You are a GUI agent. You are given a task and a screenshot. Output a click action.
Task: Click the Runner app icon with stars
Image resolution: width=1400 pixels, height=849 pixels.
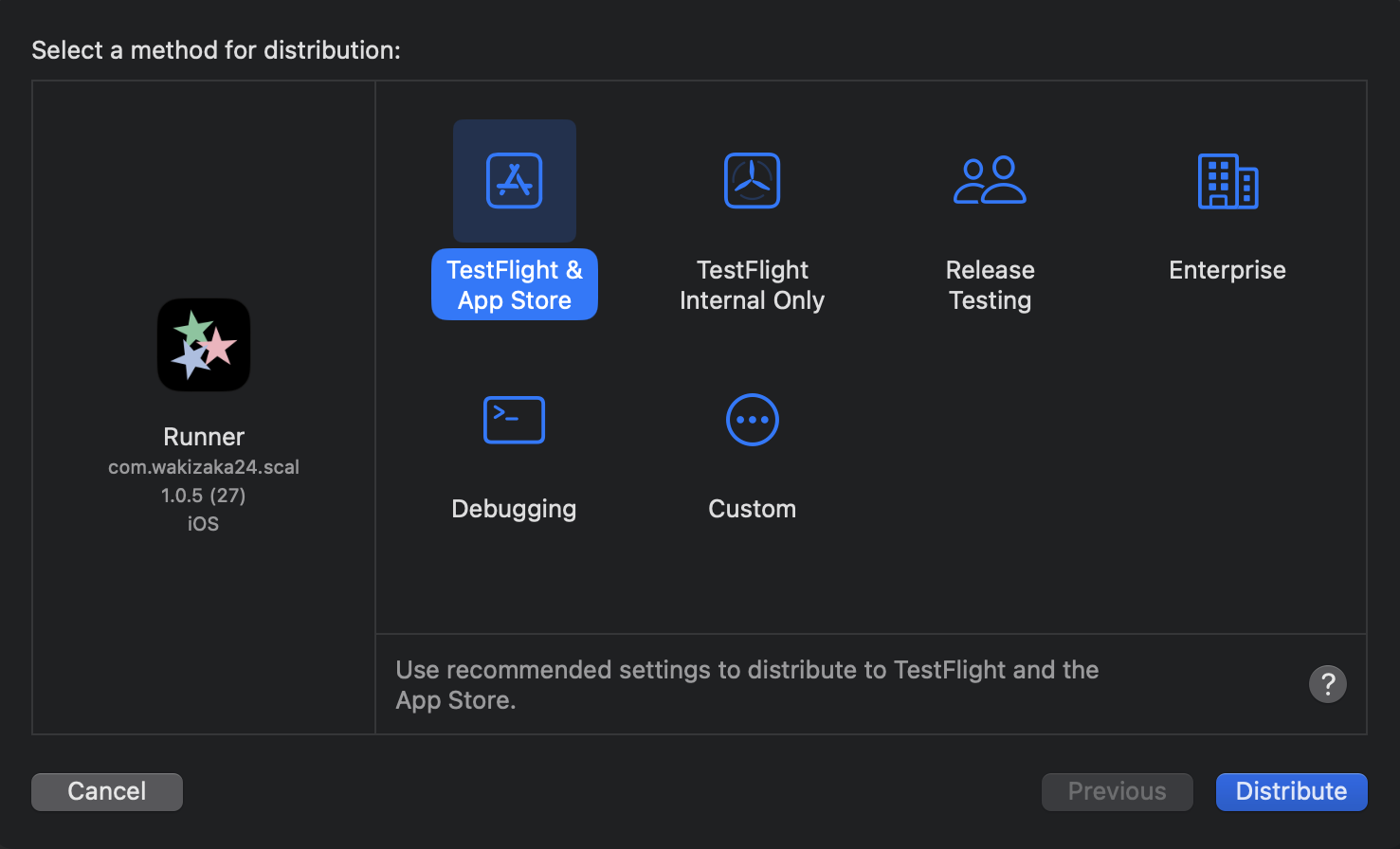click(204, 345)
